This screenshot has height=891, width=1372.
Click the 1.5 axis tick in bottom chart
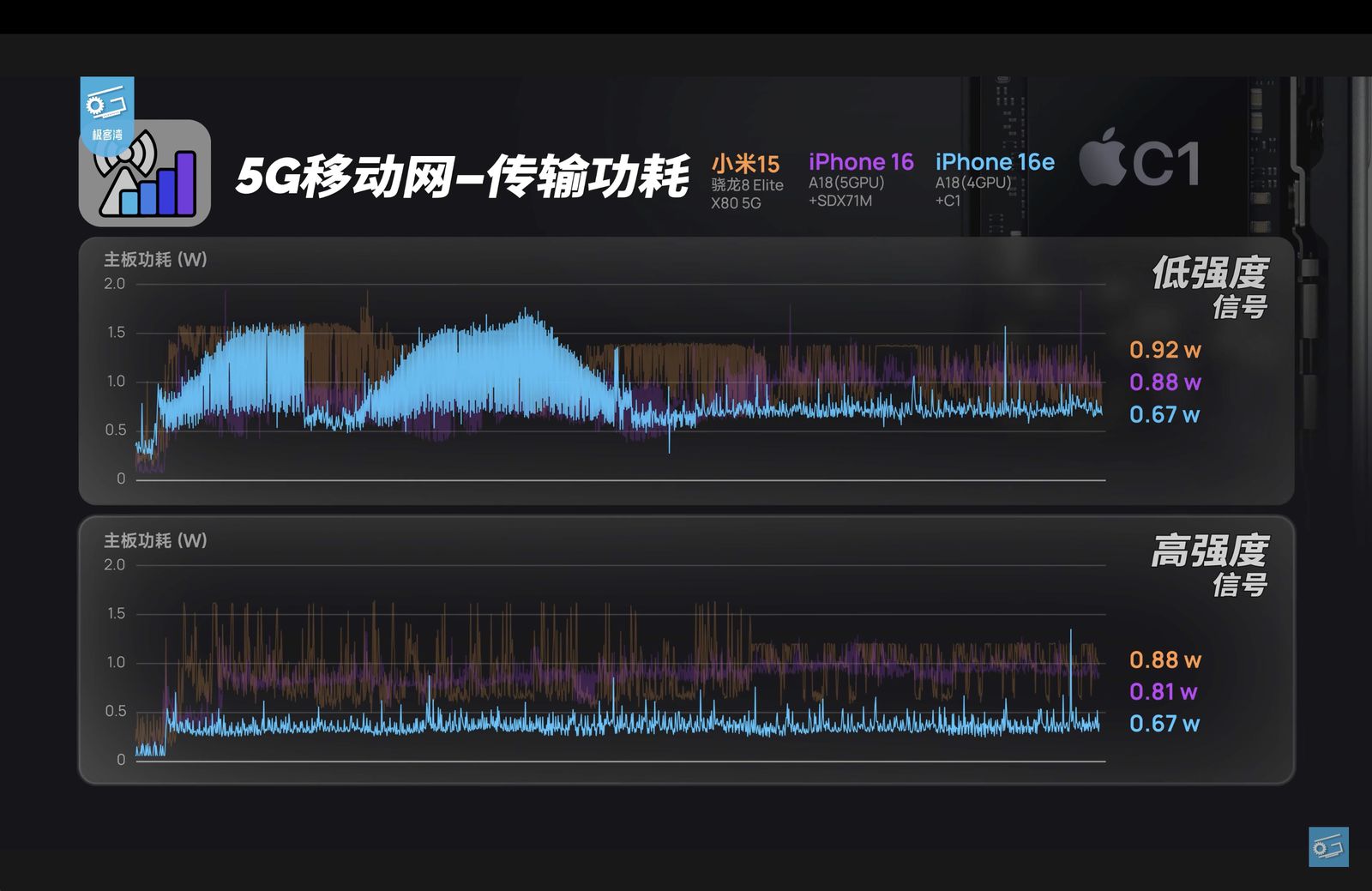(116, 613)
